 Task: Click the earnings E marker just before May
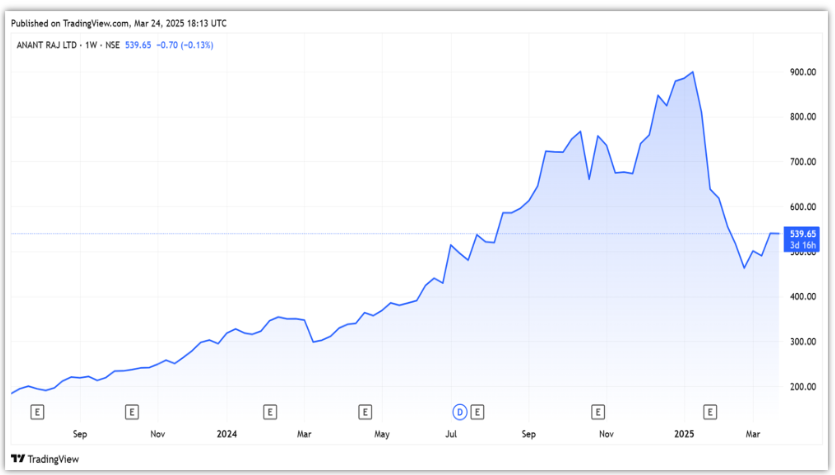(x=365, y=411)
